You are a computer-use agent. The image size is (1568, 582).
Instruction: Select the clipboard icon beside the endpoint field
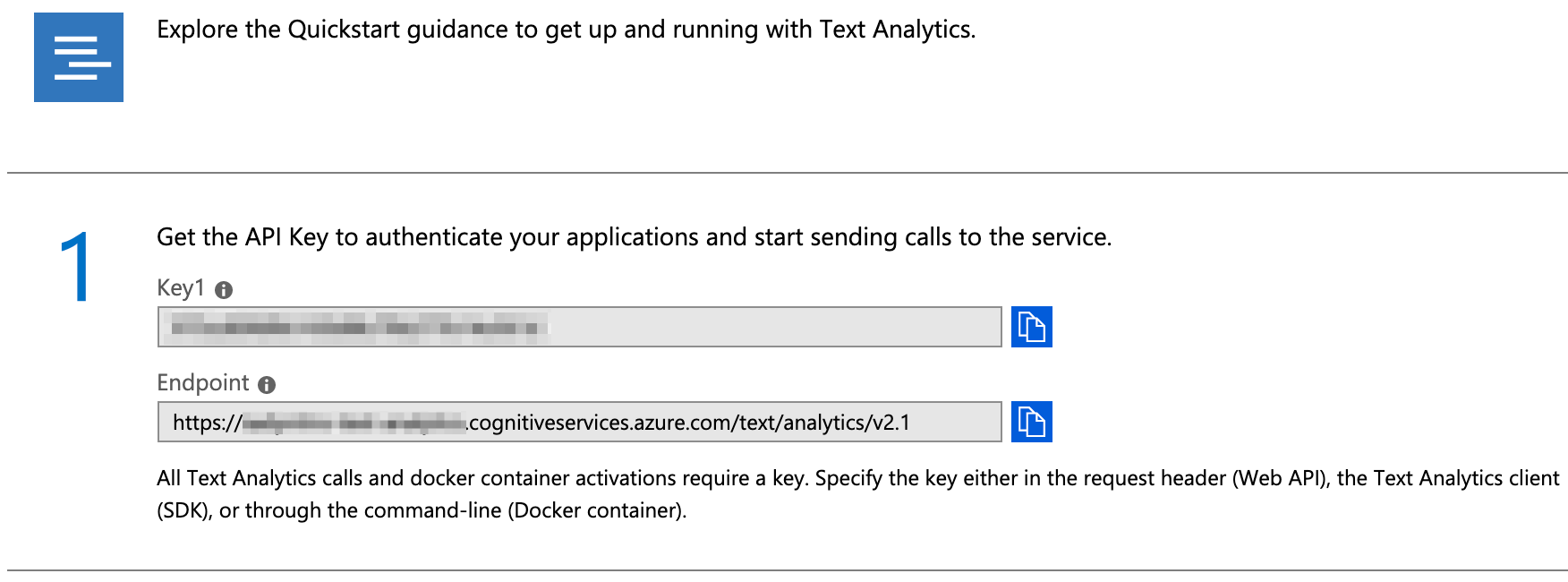pyautogui.click(x=1033, y=421)
